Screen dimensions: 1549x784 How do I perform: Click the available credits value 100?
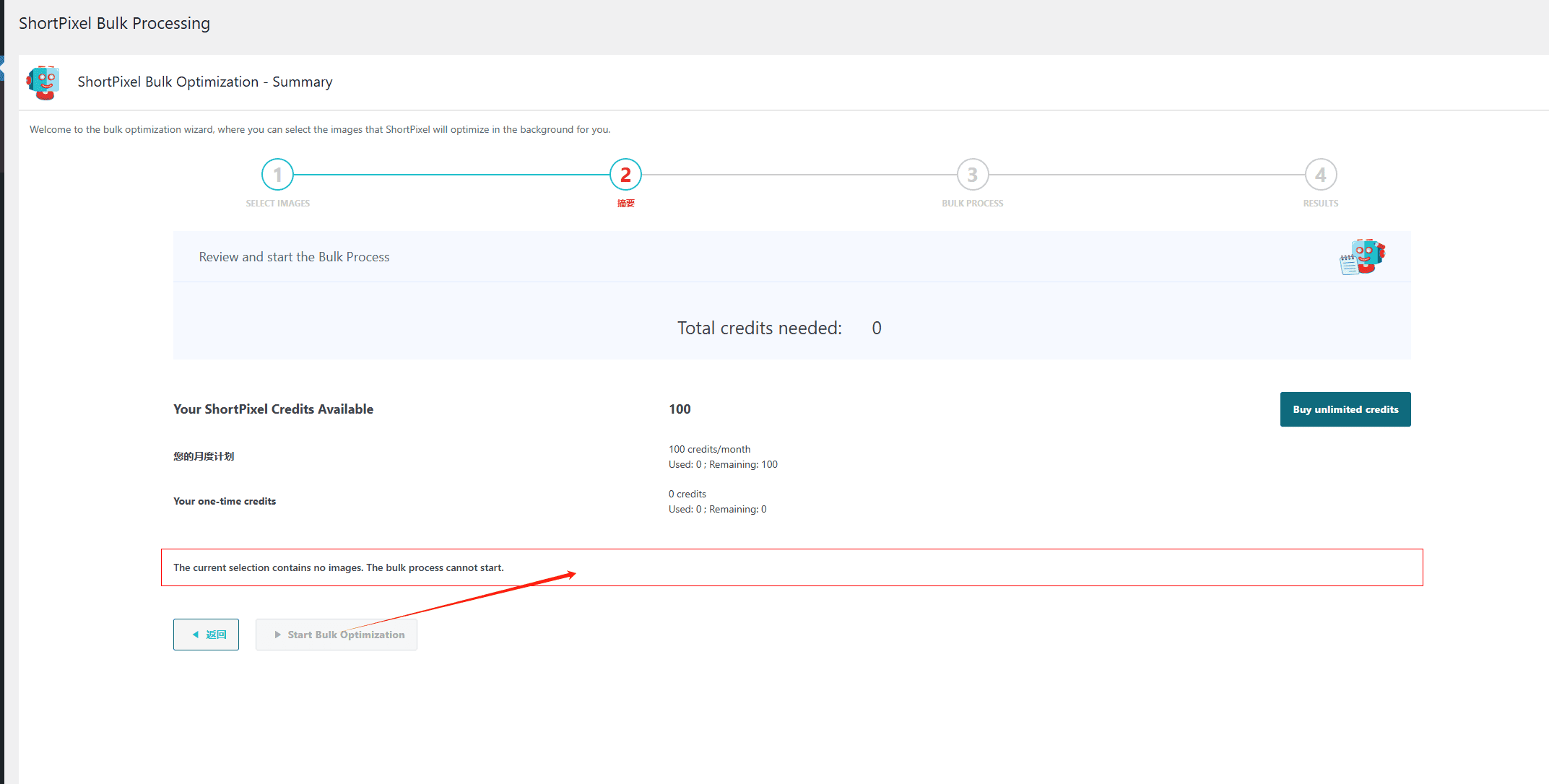tap(680, 409)
